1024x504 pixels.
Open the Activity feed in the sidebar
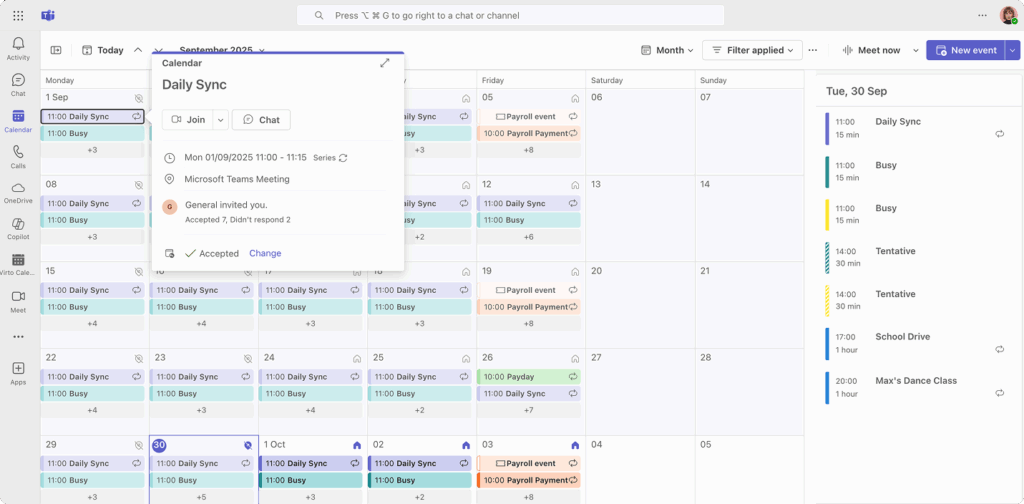(x=18, y=48)
